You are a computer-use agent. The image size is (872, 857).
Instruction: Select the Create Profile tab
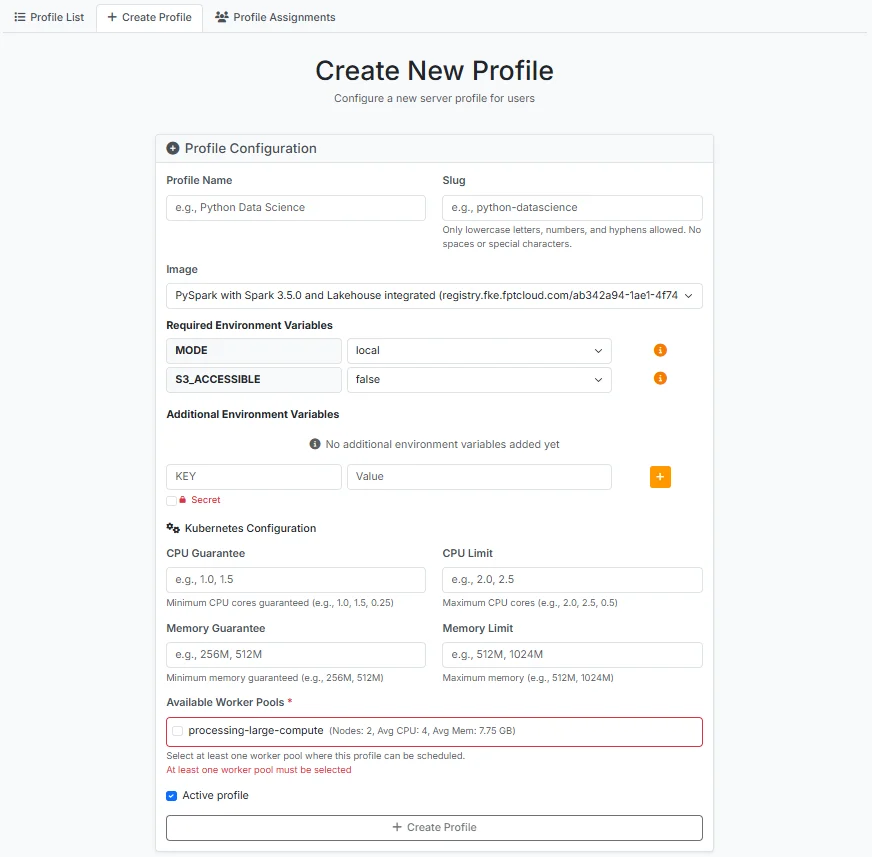point(150,17)
